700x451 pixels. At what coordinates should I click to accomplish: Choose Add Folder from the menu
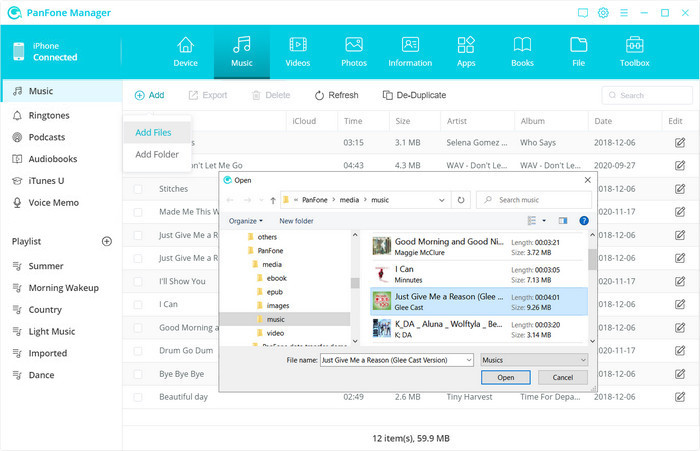[x=157, y=155]
